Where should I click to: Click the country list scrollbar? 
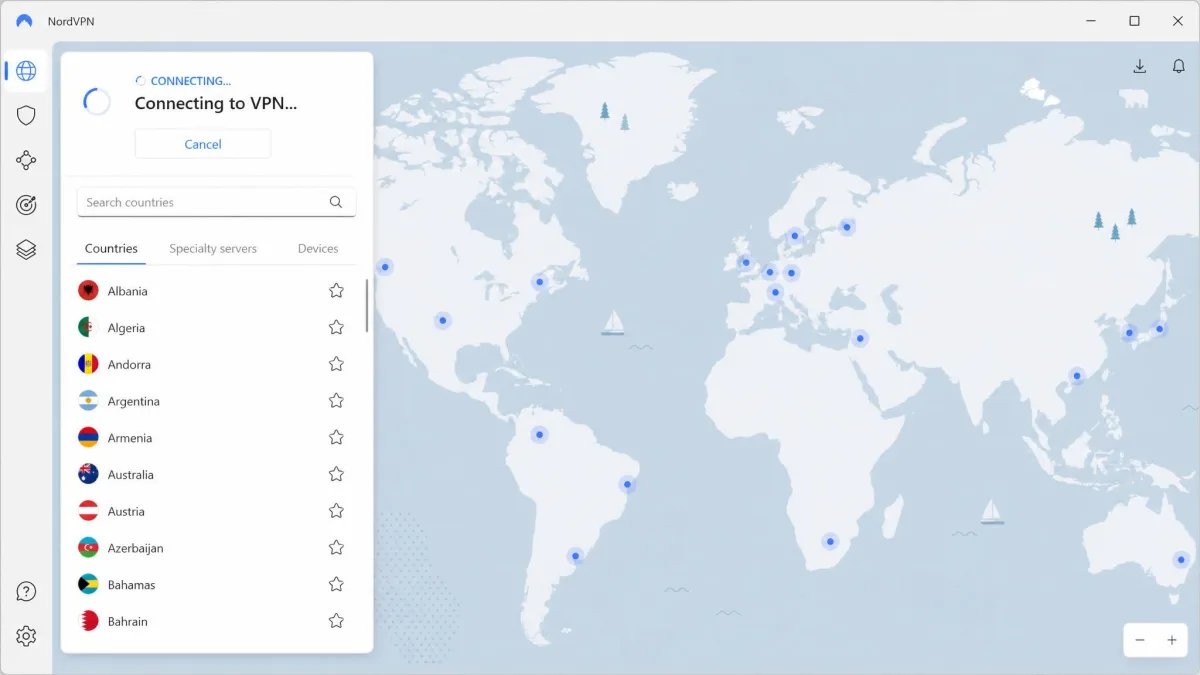point(366,306)
